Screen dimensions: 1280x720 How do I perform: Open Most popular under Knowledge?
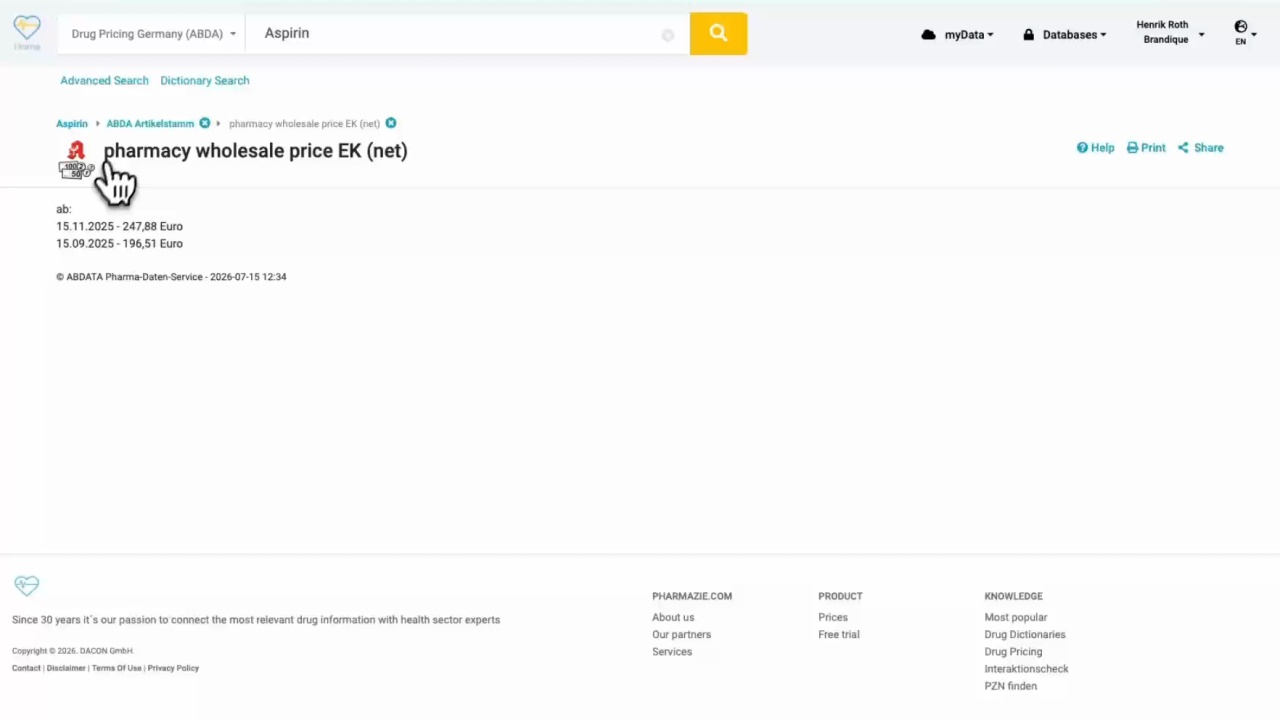[x=1016, y=618]
